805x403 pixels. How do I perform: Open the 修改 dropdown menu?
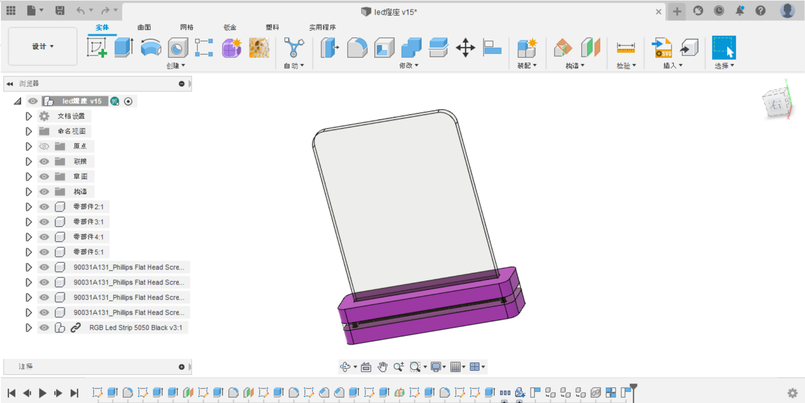pos(409,66)
